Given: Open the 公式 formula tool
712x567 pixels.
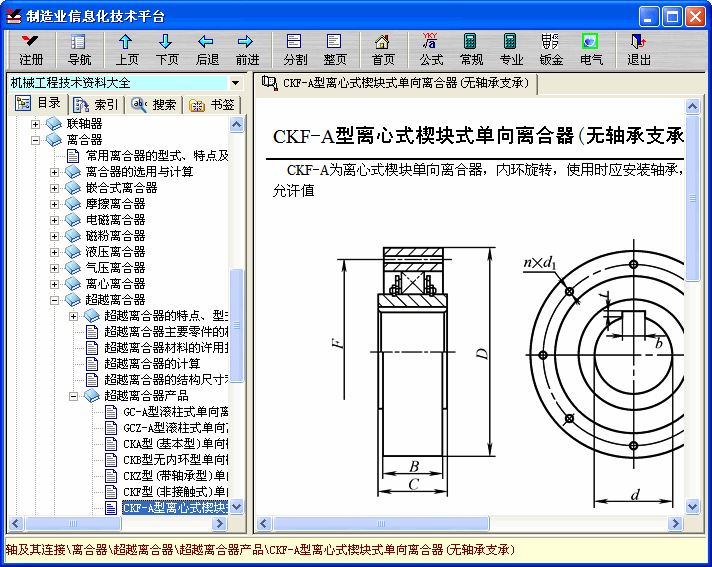Looking at the screenshot, I should [431, 49].
